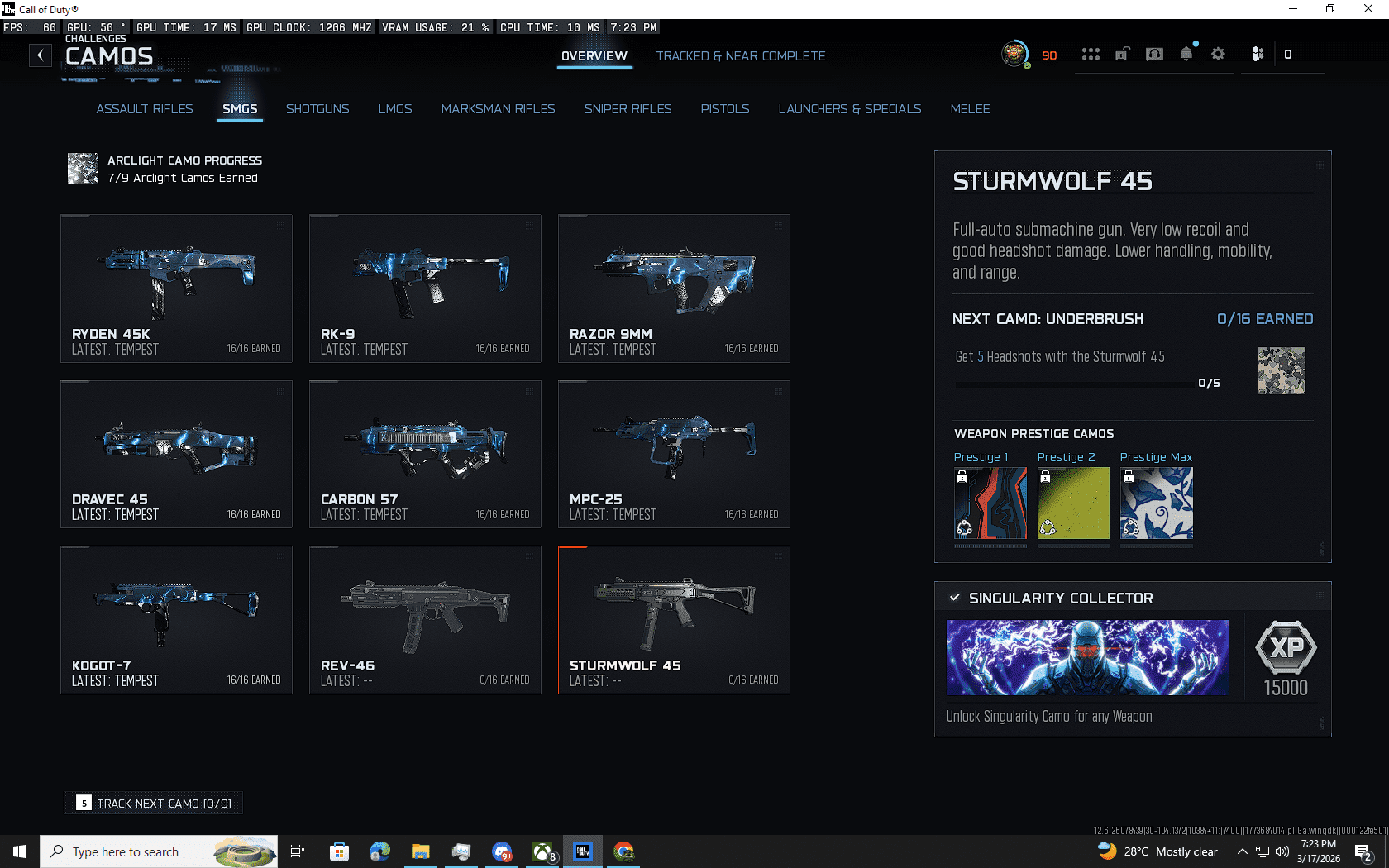Viewport: 1389px width, 868px height.
Task: Open the grid menu icon
Action: pyautogui.click(x=1091, y=55)
